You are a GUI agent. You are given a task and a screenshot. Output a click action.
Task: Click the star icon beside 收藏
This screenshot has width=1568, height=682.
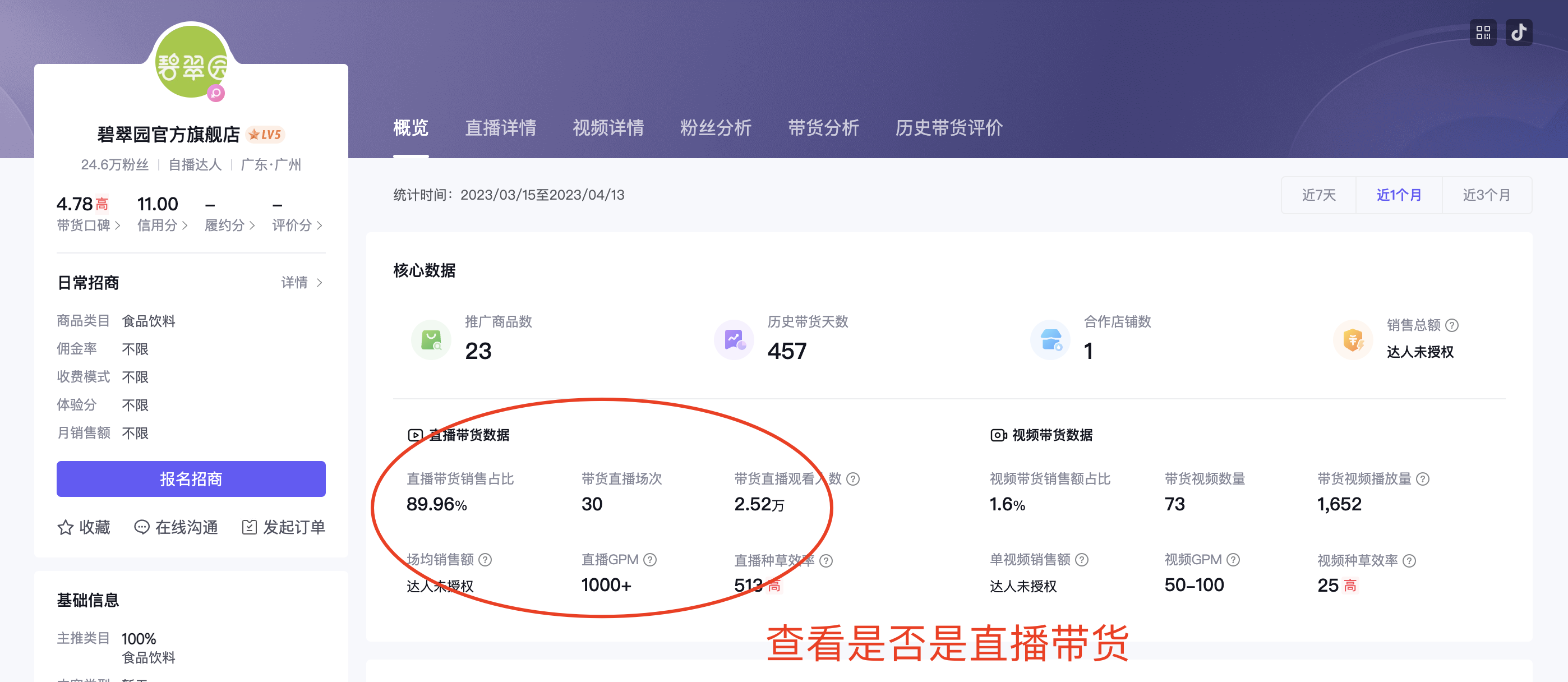65,527
